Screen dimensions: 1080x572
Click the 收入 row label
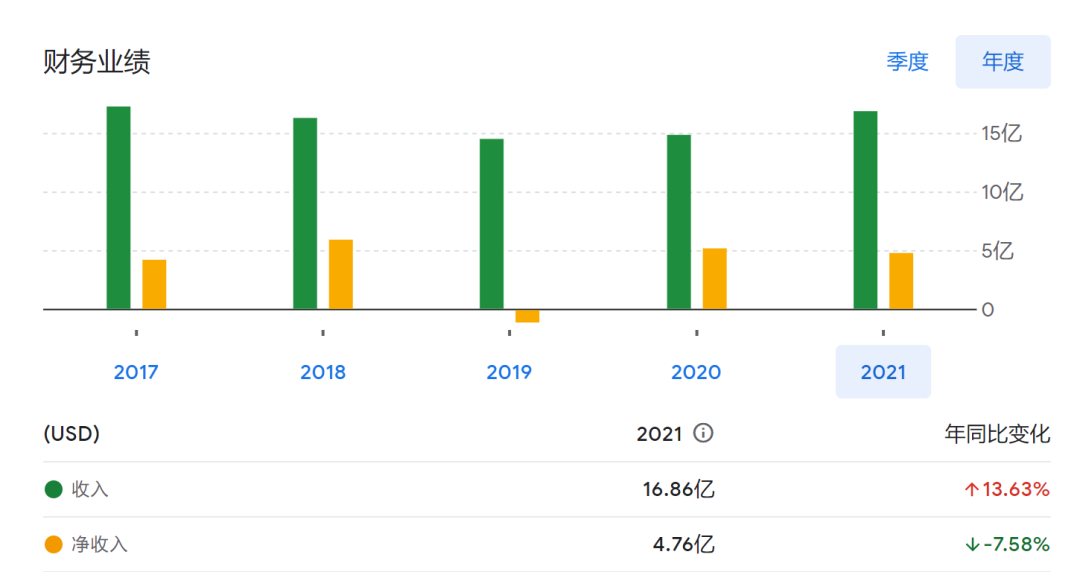(x=90, y=489)
